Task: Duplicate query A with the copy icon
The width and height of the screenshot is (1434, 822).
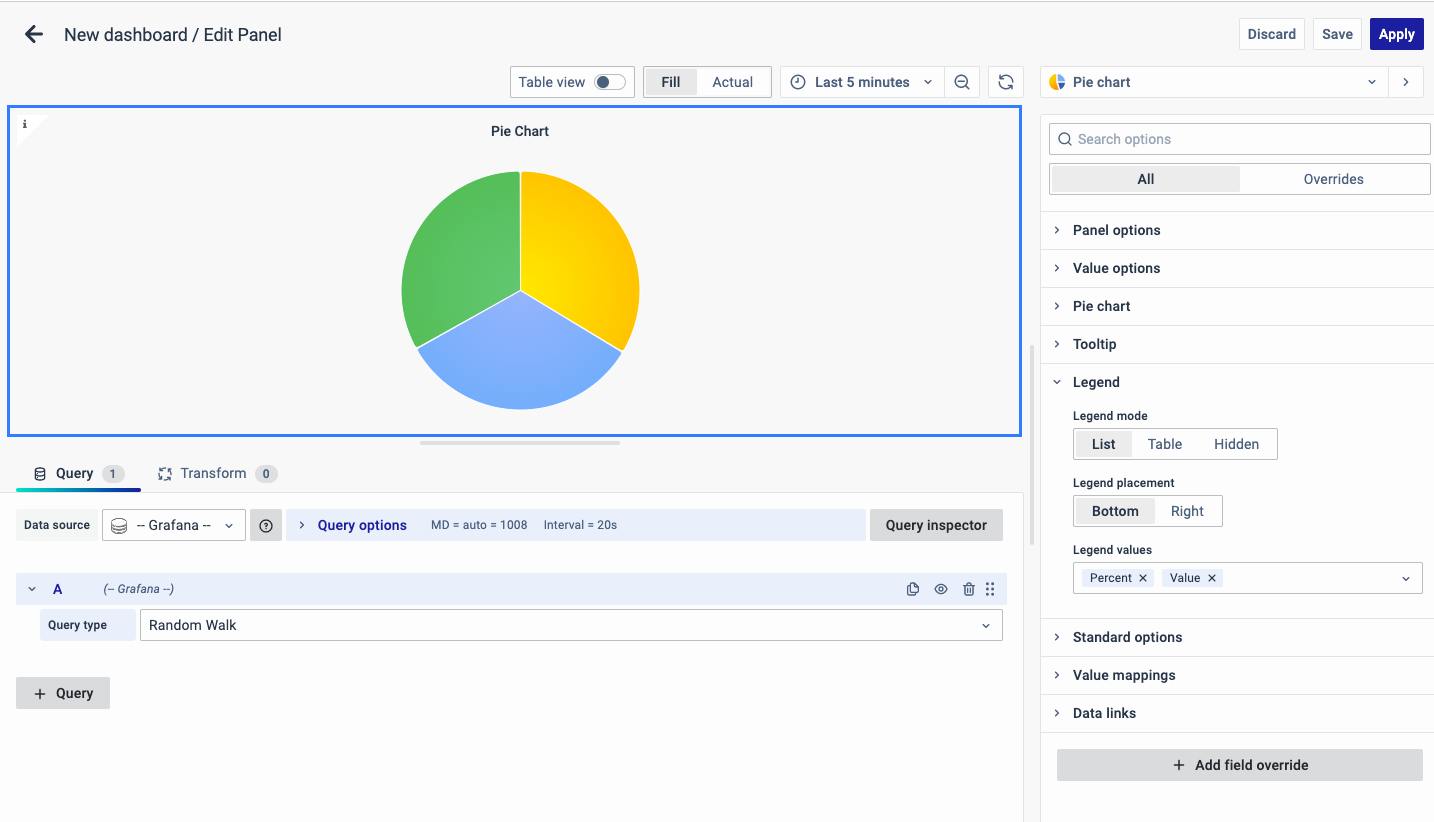Action: 912,589
